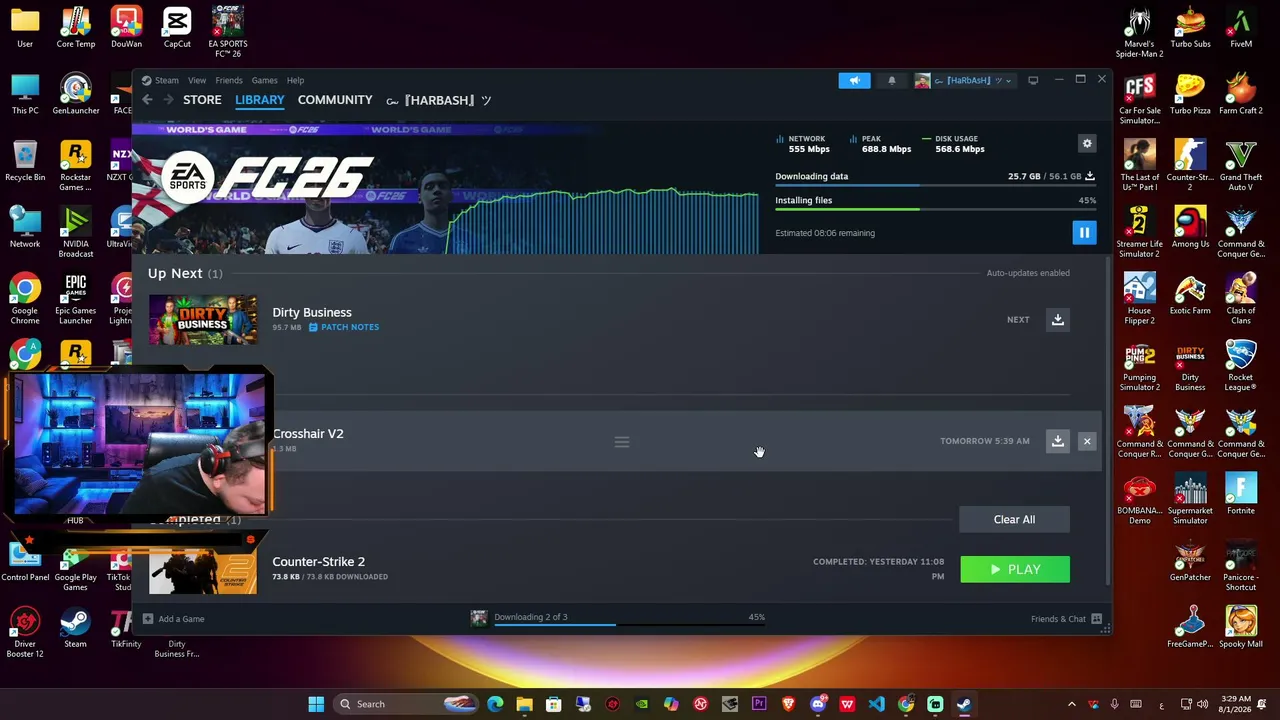Select the Rocket League desktop icon
This screenshot has width=1280, height=720.
pos(1241,365)
